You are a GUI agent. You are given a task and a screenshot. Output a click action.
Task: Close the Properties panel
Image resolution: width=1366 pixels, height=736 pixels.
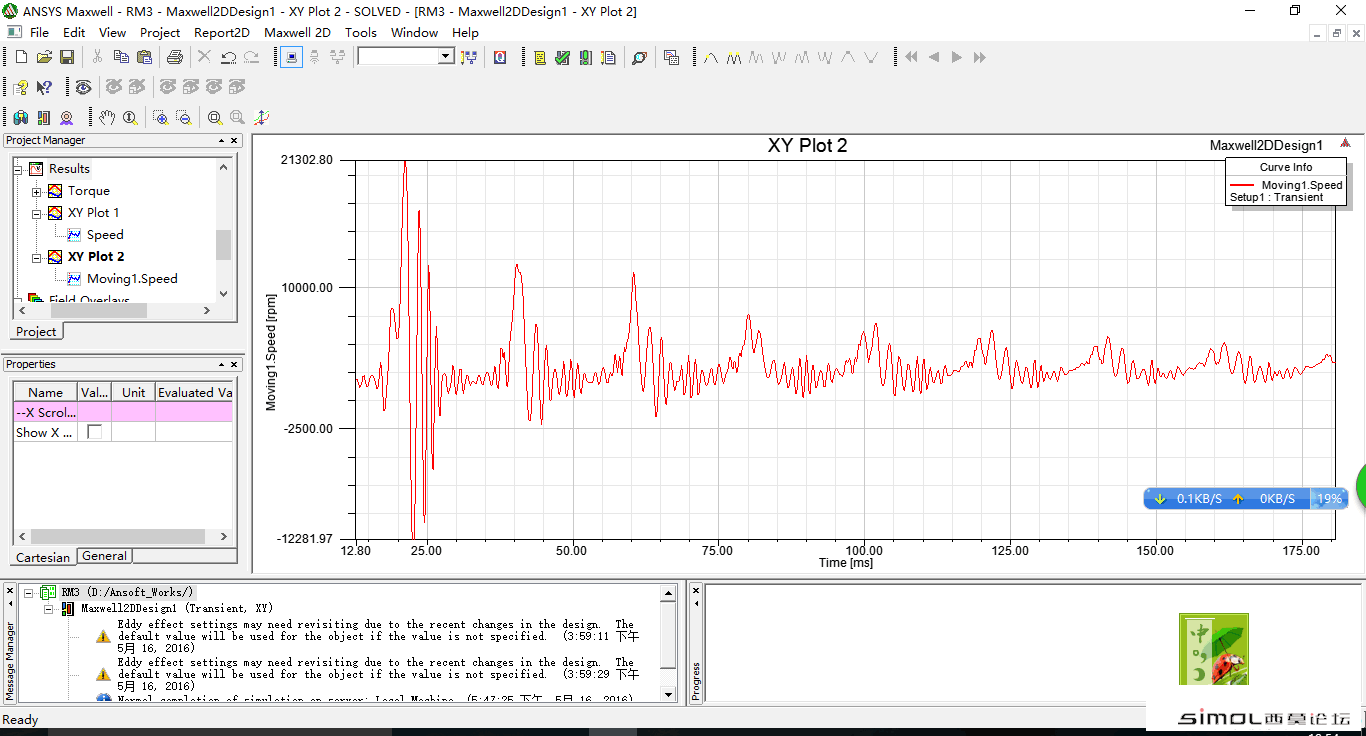click(235, 365)
